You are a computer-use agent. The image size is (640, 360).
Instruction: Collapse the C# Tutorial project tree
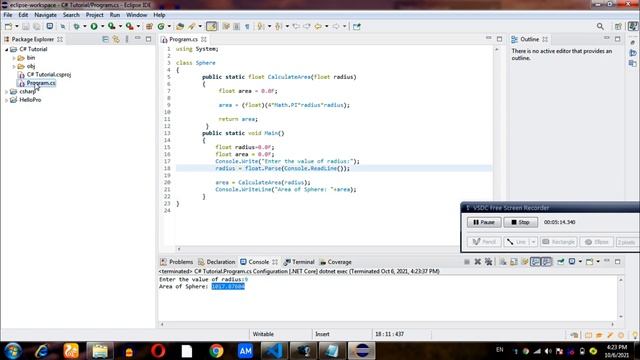click(7, 49)
